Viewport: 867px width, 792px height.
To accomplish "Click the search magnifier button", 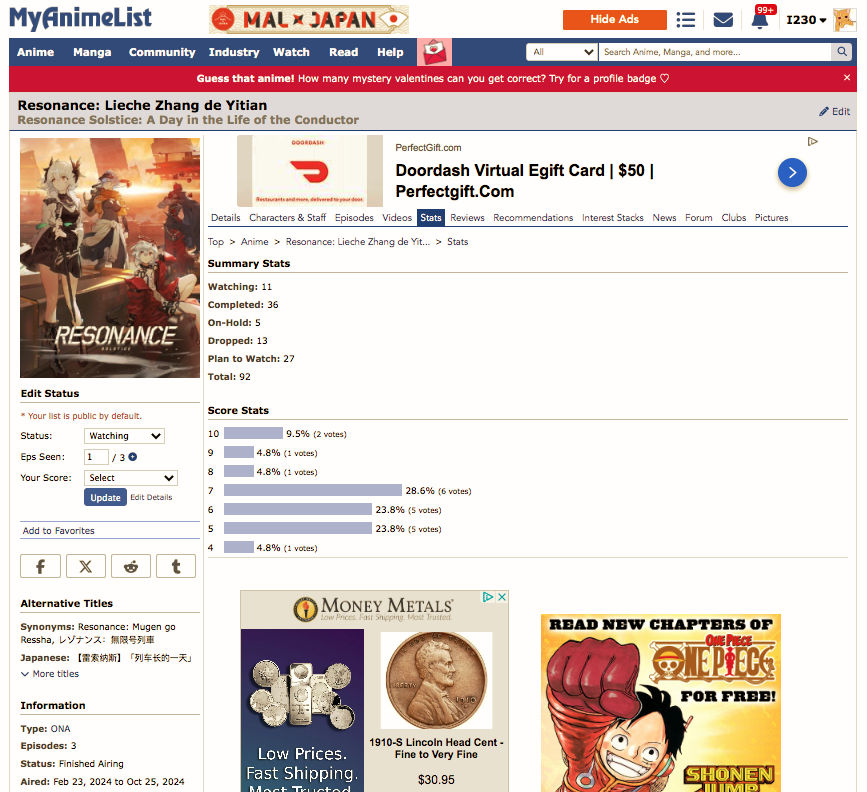I will coord(842,51).
